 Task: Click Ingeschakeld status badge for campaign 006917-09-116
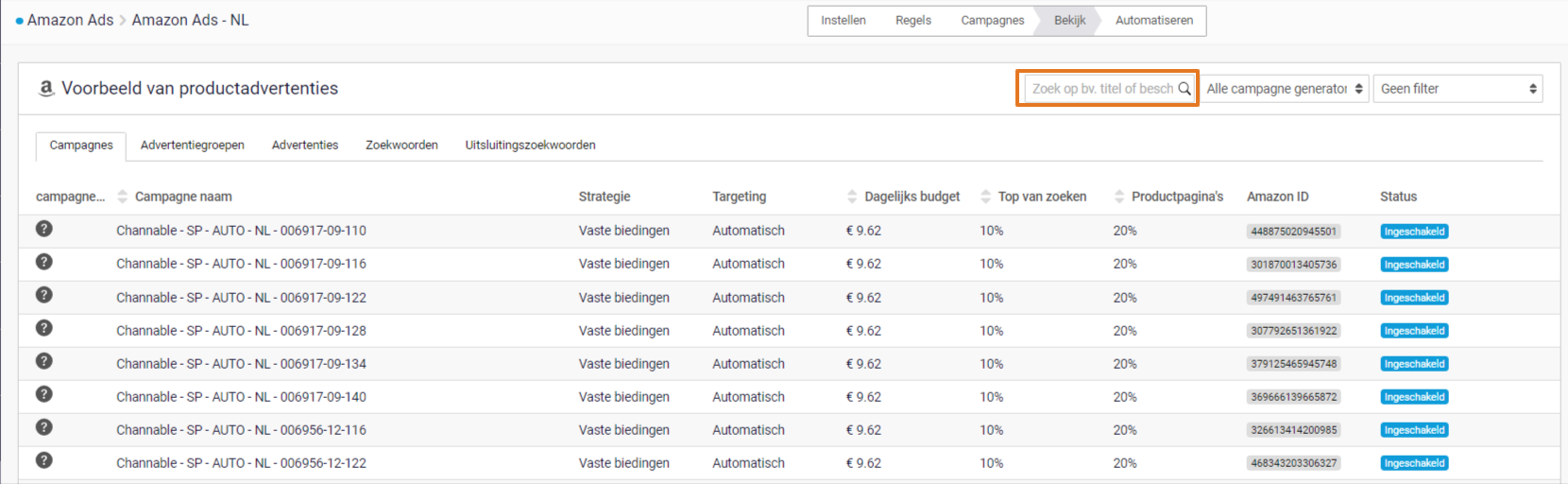1414,265
